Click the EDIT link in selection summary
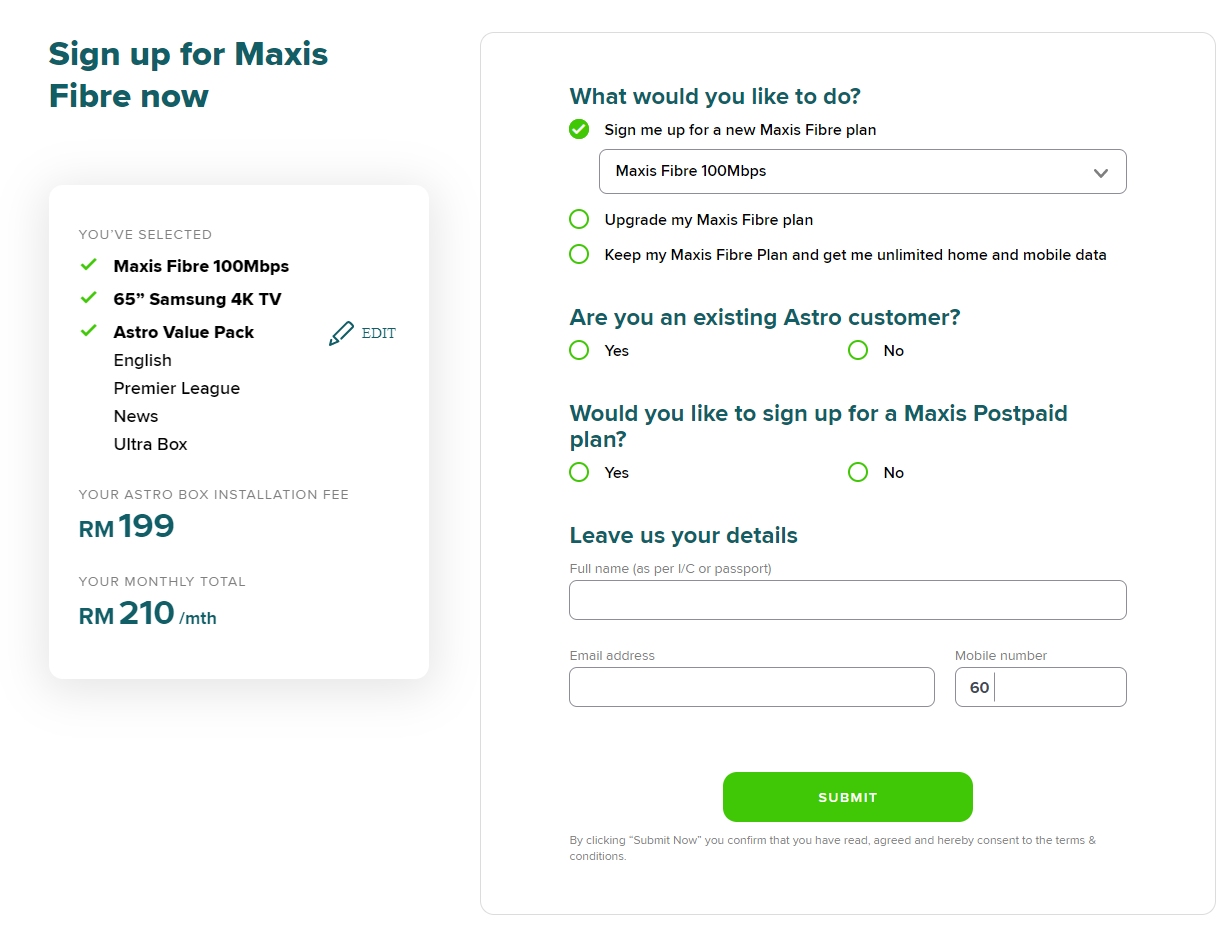Screen dimensions: 1232x925 tap(379, 333)
